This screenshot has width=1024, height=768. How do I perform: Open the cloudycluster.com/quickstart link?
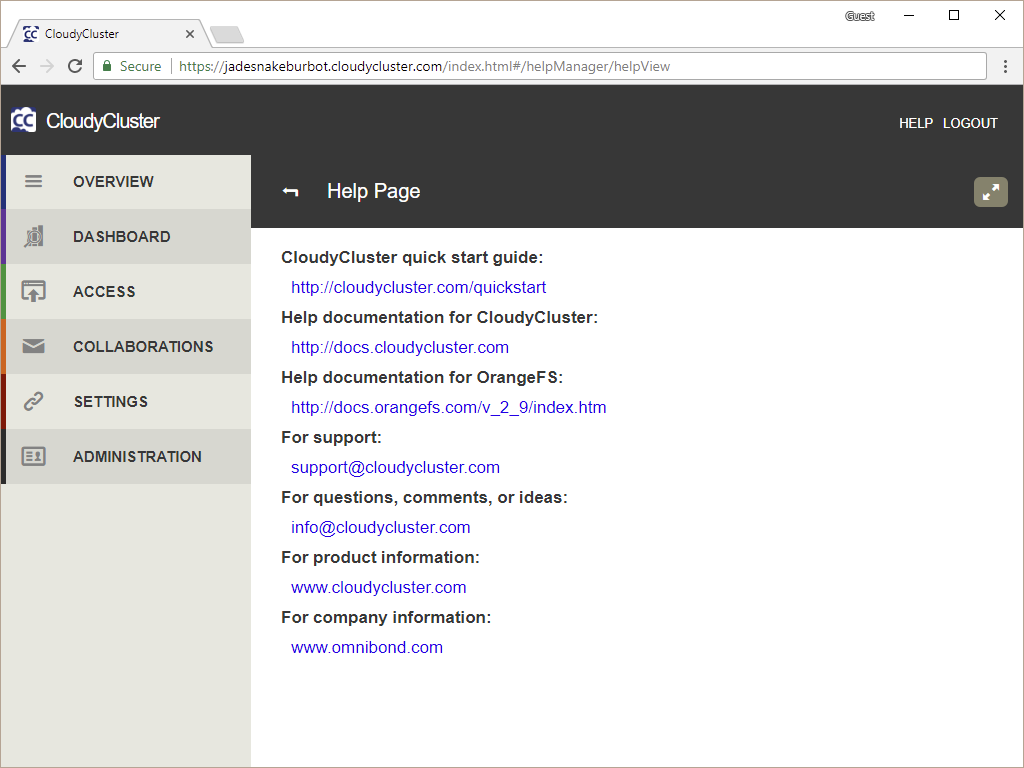click(419, 287)
